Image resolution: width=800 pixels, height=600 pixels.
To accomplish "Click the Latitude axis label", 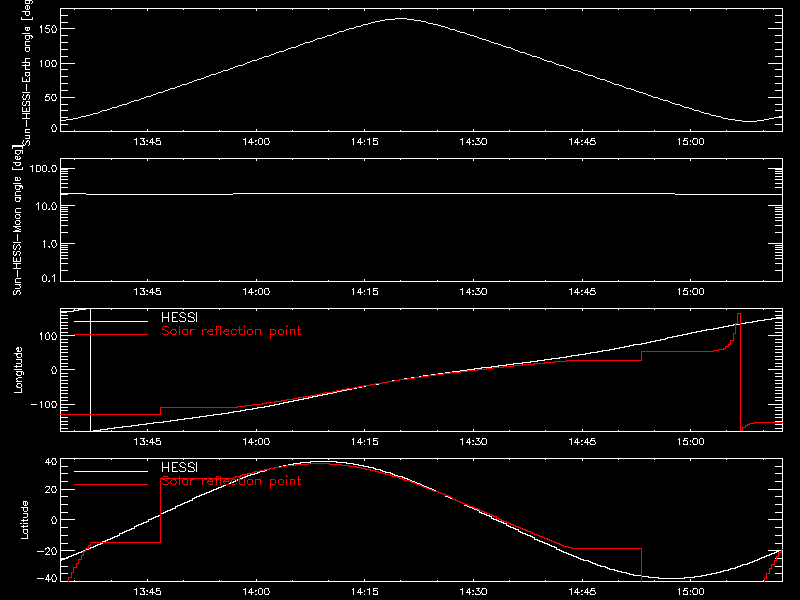I will pyautogui.click(x=24, y=520).
